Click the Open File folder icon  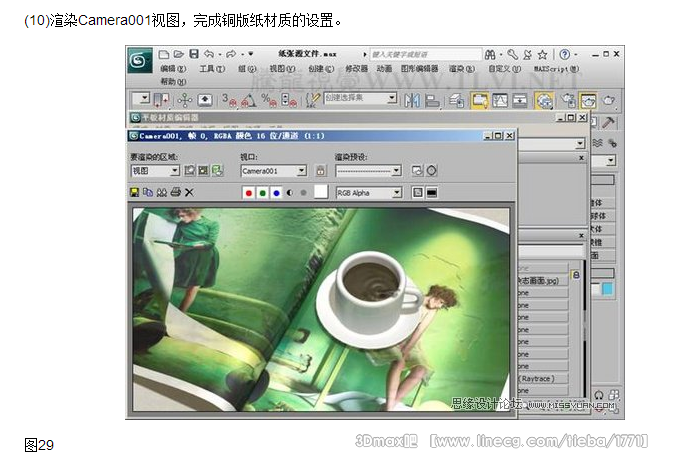pyautogui.click(x=179, y=54)
